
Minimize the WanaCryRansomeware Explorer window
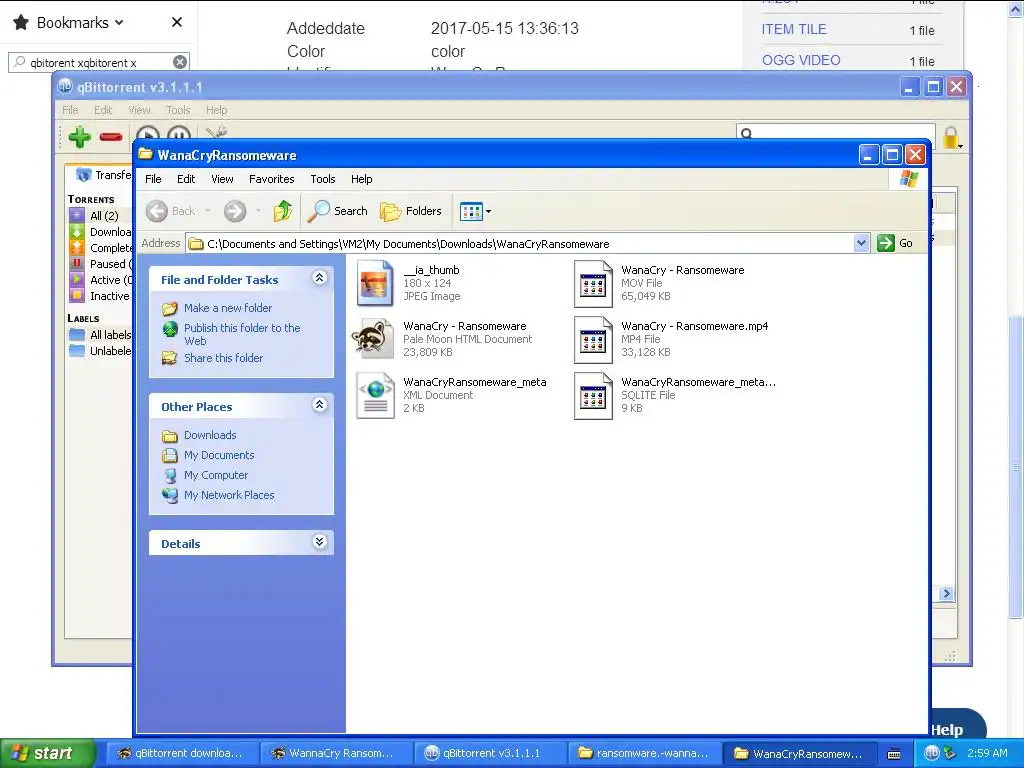[x=868, y=155]
